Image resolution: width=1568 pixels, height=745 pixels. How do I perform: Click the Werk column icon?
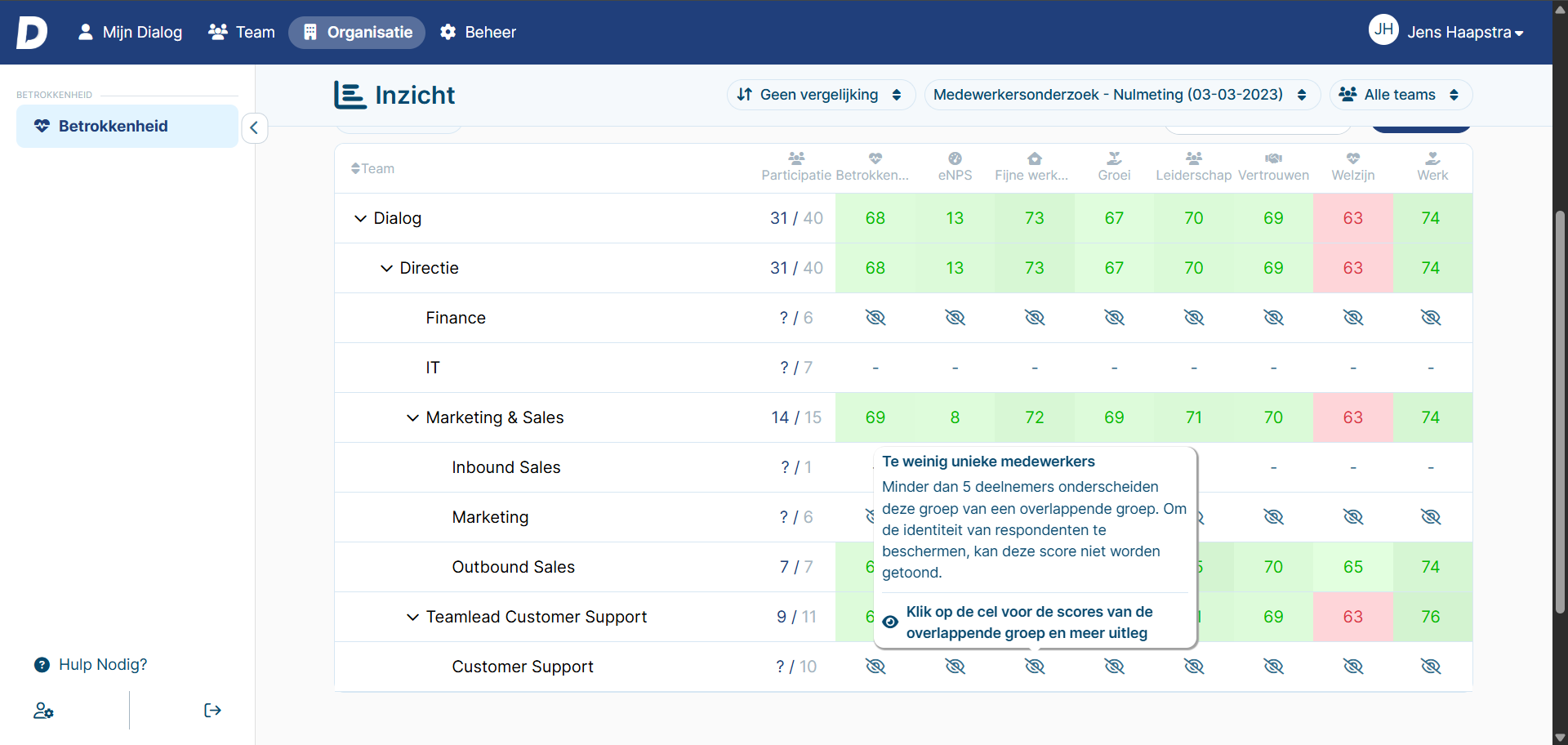[x=1432, y=158]
